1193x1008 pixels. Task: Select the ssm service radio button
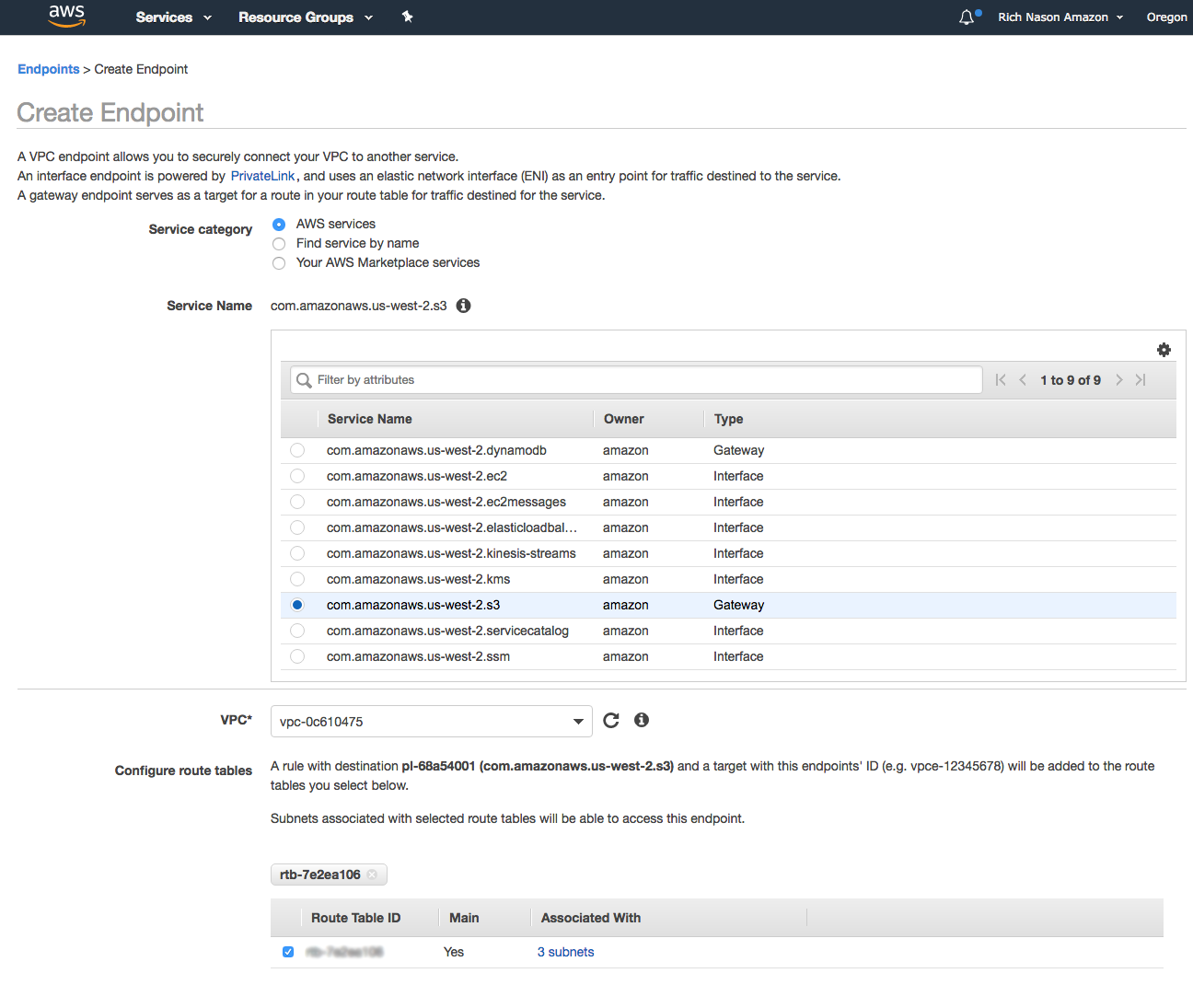(x=297, y=656)
